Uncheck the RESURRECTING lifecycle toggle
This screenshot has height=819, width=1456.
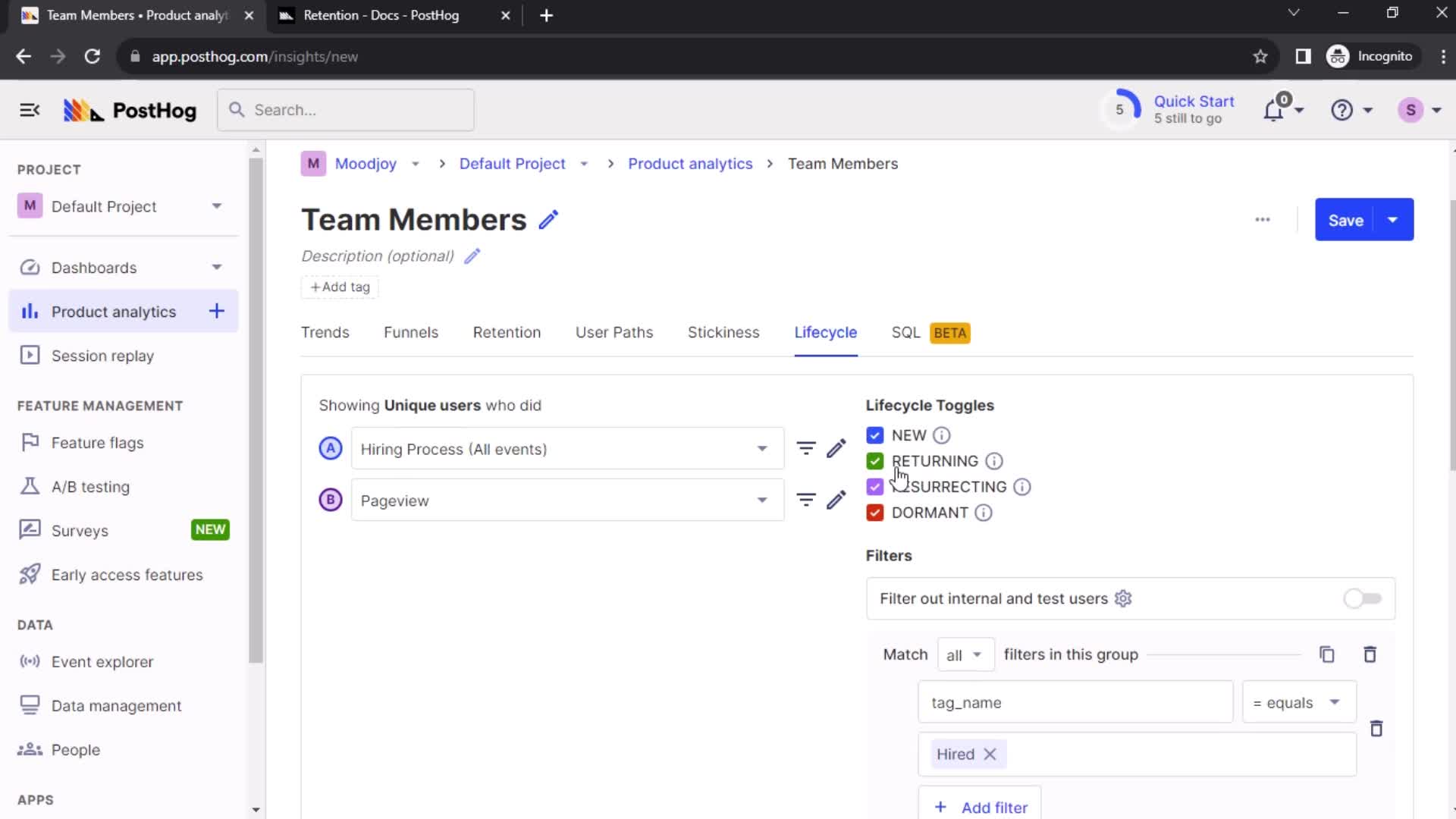click(x=874, y=487)
